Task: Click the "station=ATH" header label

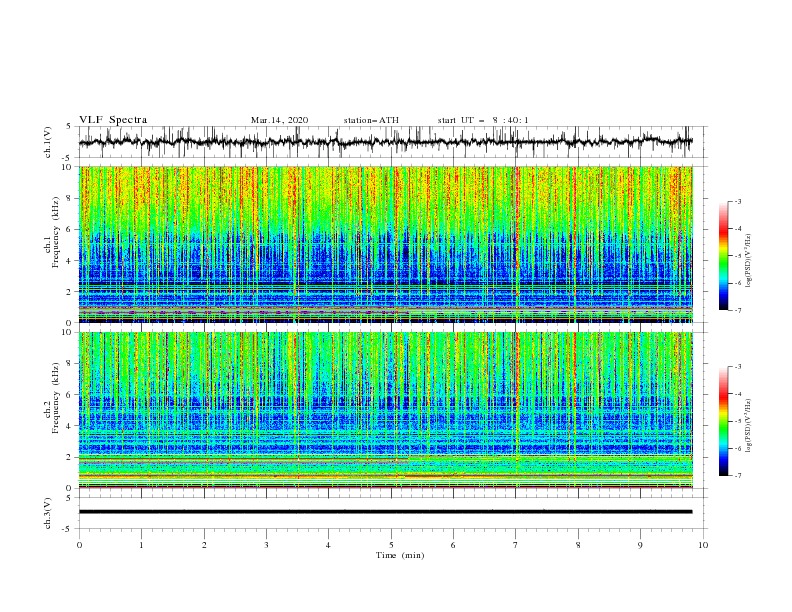Action: click(x=371, y=120)
